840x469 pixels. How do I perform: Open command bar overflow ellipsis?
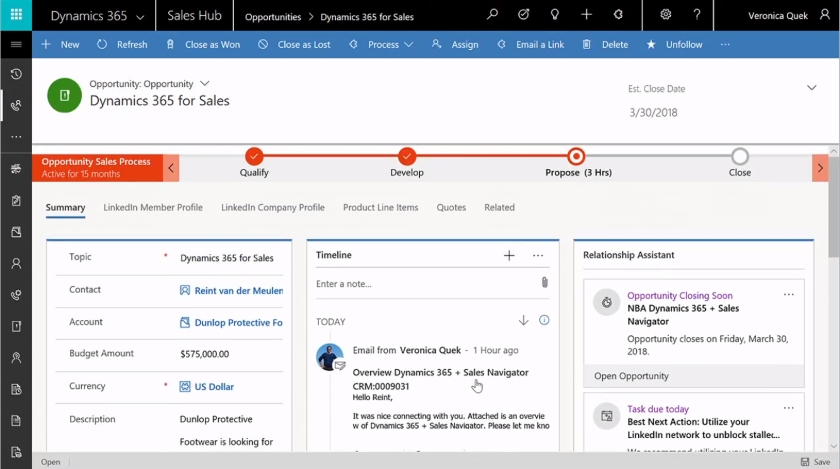click(725, 44)
